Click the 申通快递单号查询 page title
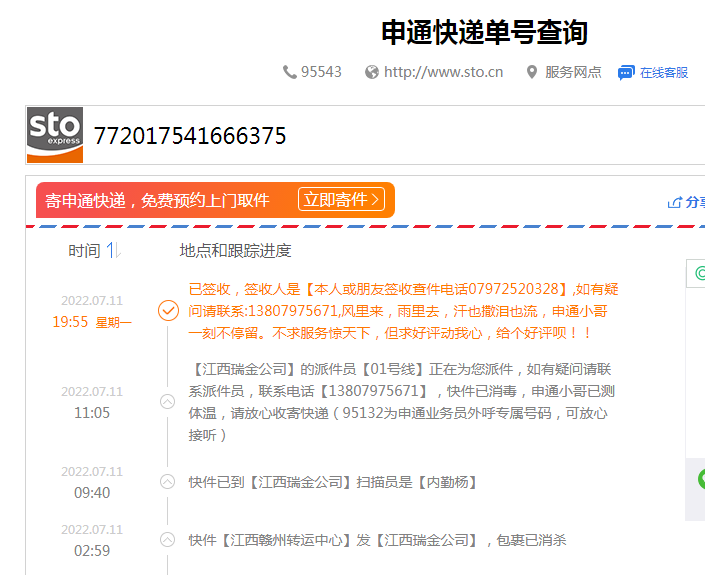Screen dimensions: 705x575 pos(485,32)
